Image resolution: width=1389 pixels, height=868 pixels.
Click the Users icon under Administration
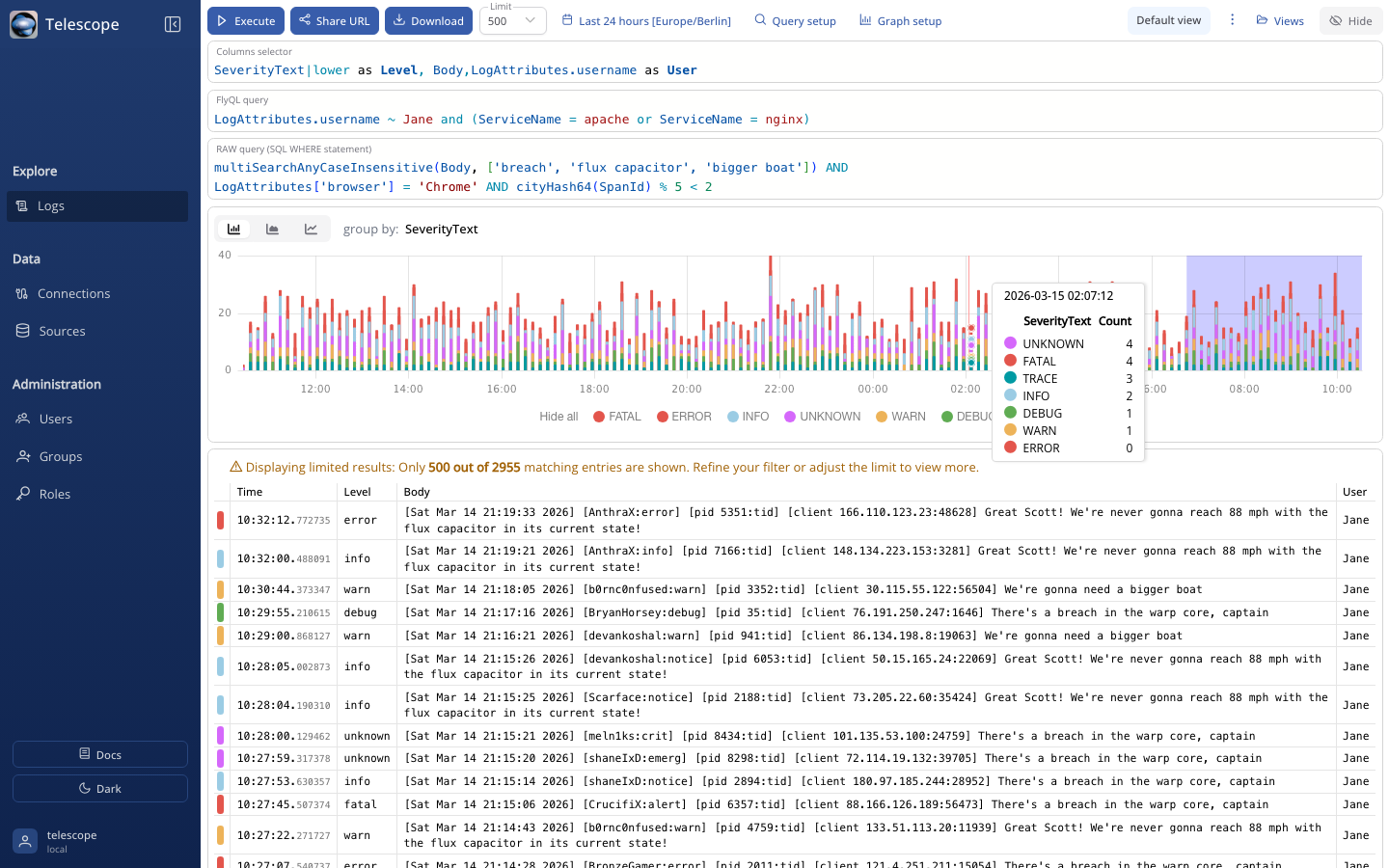click(x=22, y=419)
